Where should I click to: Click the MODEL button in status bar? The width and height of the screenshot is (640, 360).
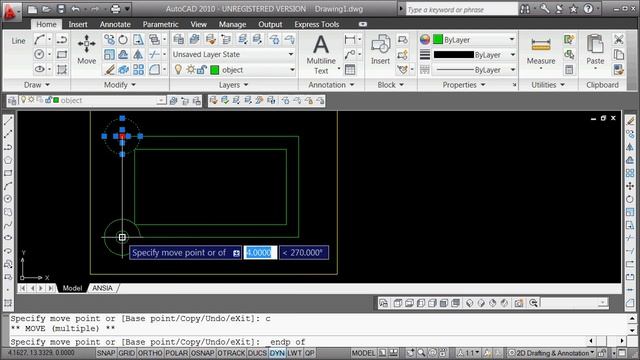[363, 353]
